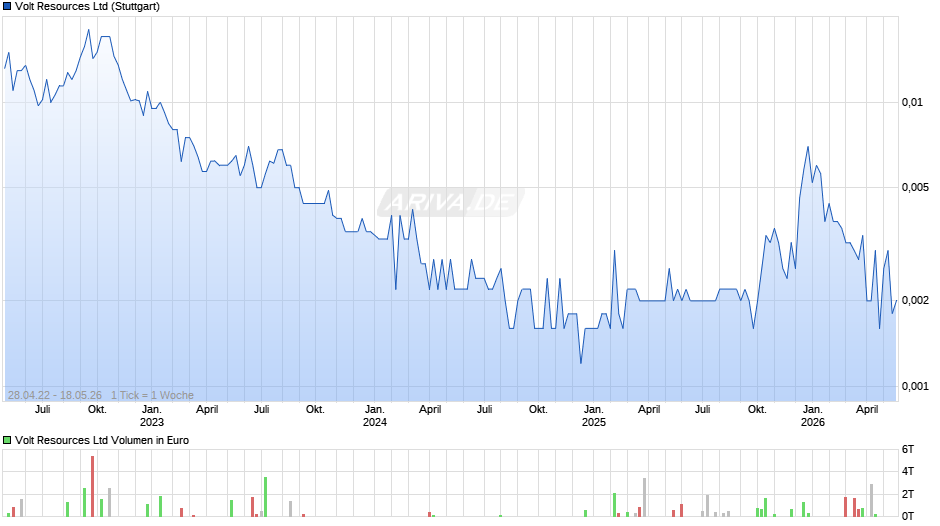Click the 'Jan. 2024' time axis label
The height and width of the screenshot is (526, 940).
(375, 416)
